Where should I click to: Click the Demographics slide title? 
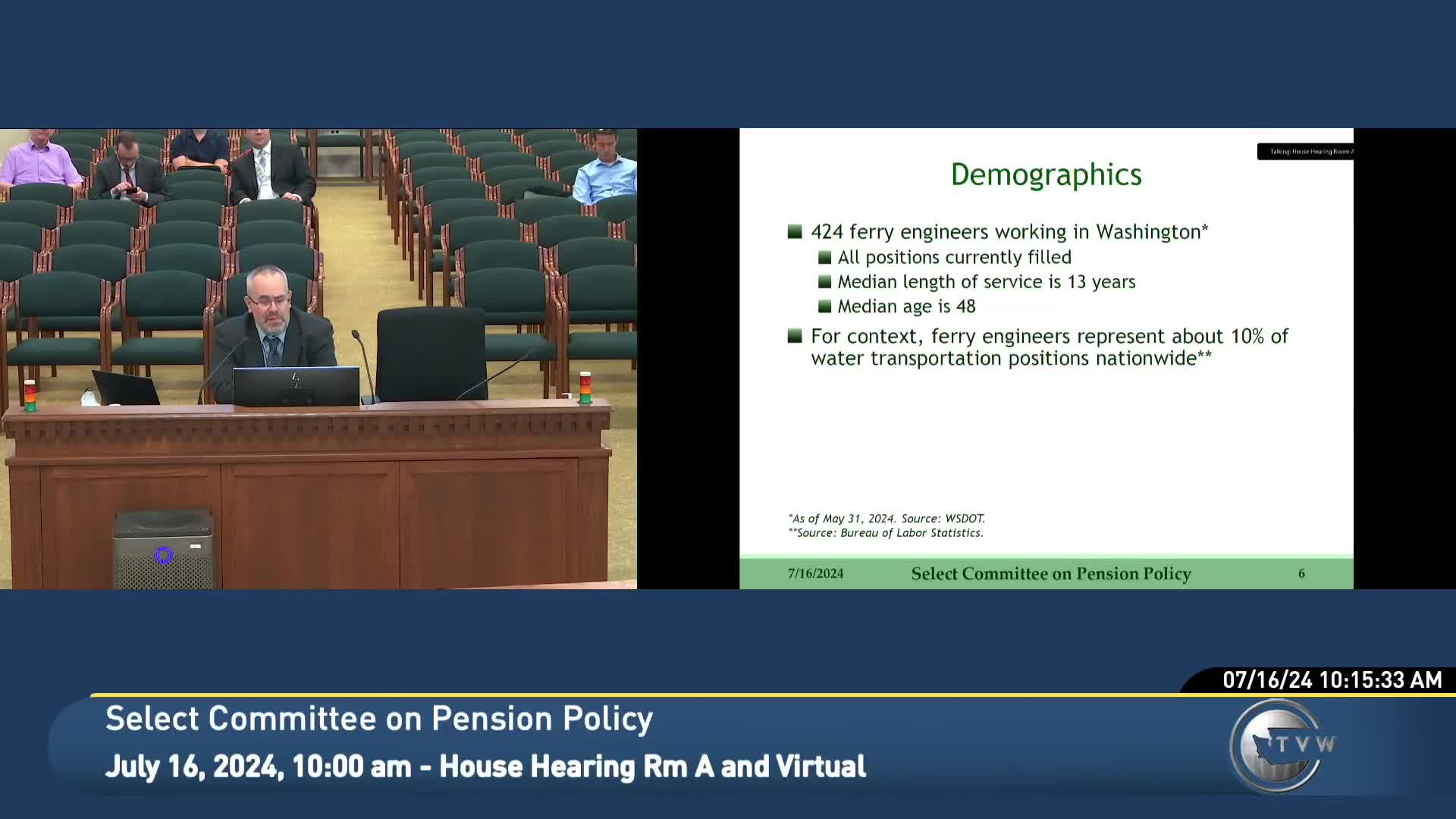tap(1046, 175)
